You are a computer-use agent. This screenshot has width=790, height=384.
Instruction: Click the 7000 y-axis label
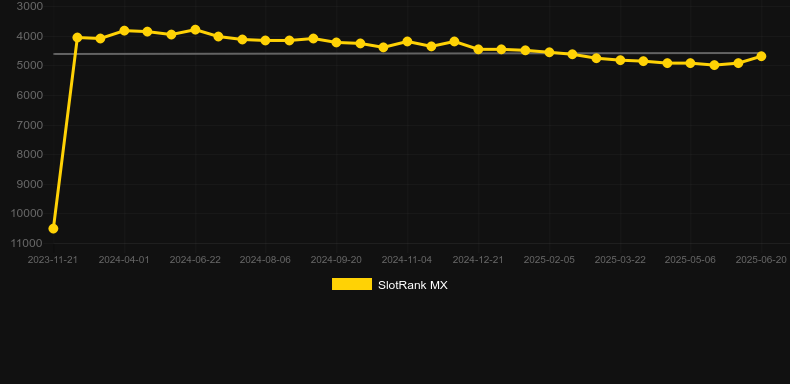pyautogui.click(x=30, y=124)
